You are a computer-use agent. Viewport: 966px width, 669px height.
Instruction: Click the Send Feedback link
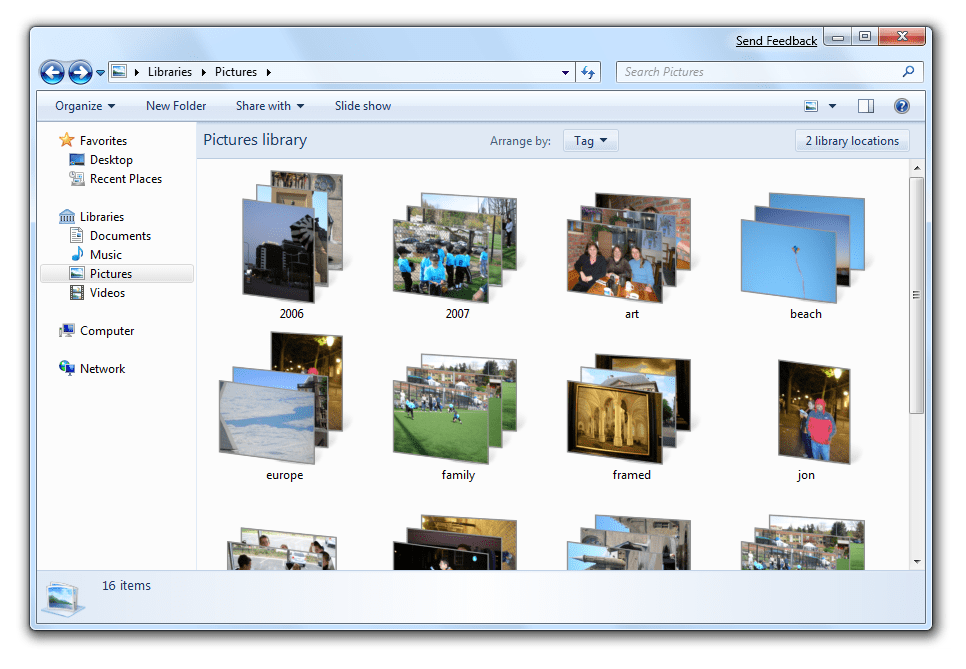pos(776,40)
